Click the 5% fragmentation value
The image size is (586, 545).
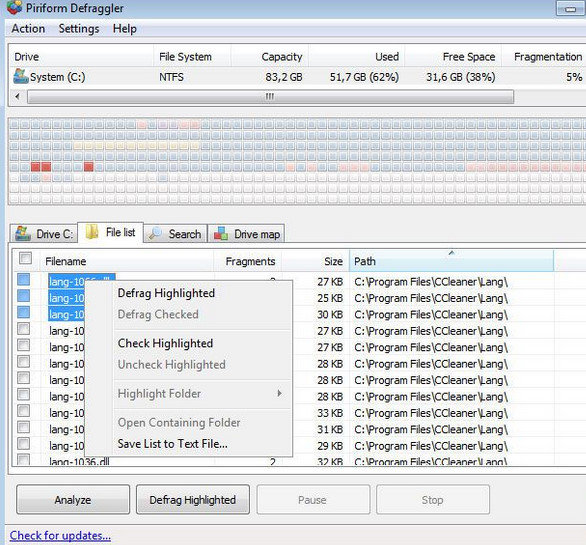[574, 77]
